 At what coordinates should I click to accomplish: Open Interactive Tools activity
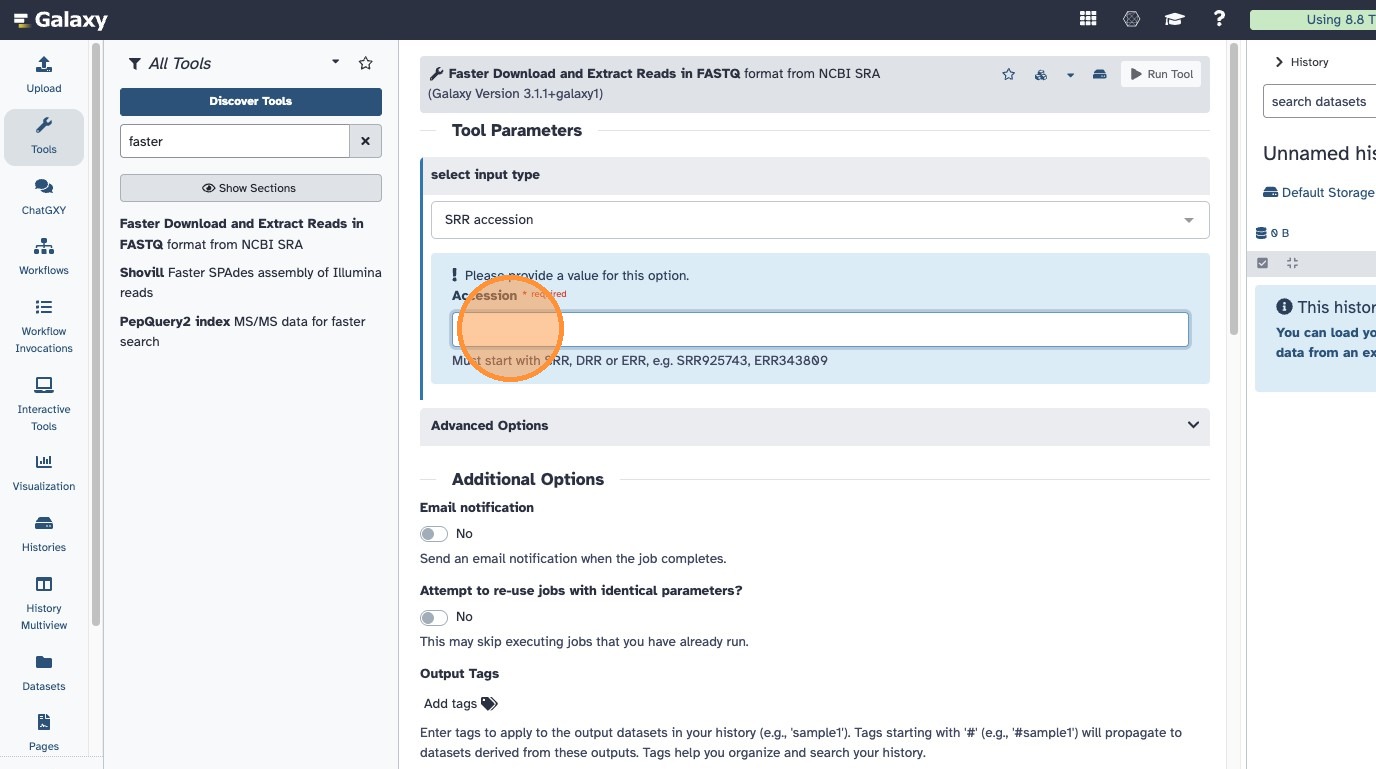(44, 404)
